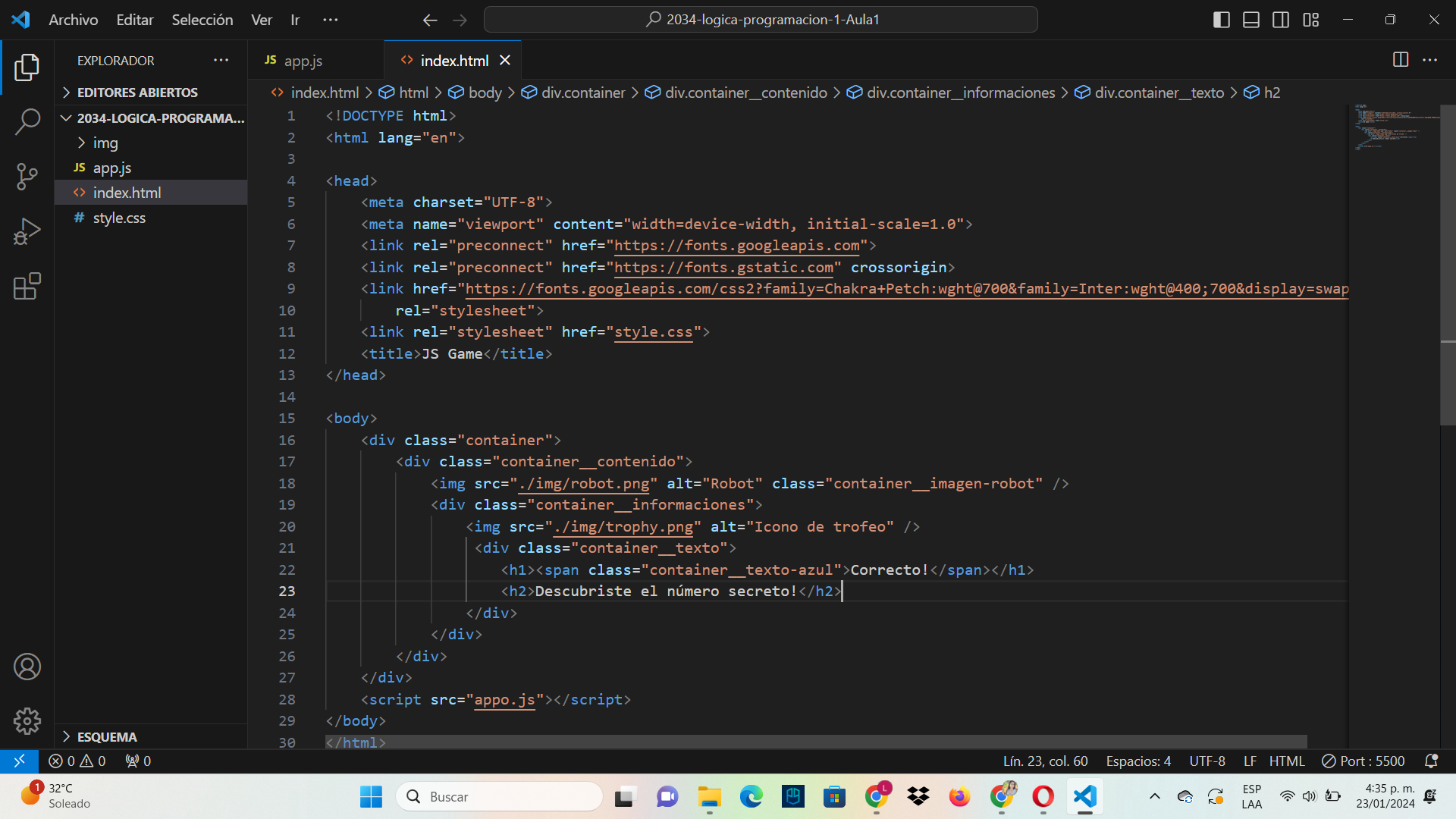Open the Windows Start menu
This screenshot has width=1456, height=819.
(x=371, y=796)
